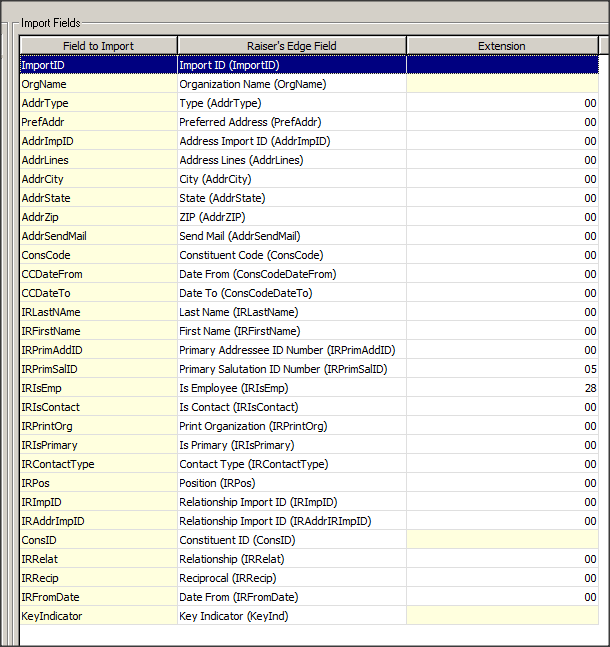Screen dimensions: 610x647
Task: Select the AddrType field cell
Action: (99, 103)
